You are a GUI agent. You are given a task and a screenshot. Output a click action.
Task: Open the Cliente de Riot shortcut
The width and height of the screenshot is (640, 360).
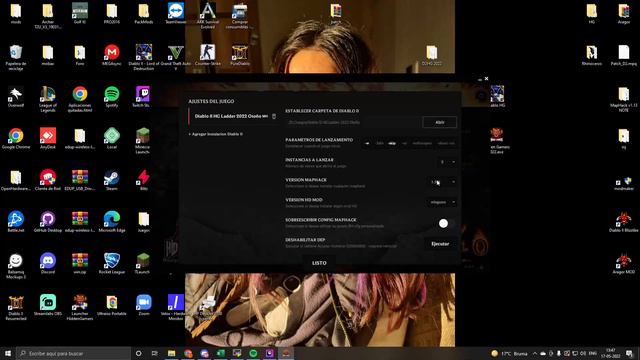[x=48, y=180]
